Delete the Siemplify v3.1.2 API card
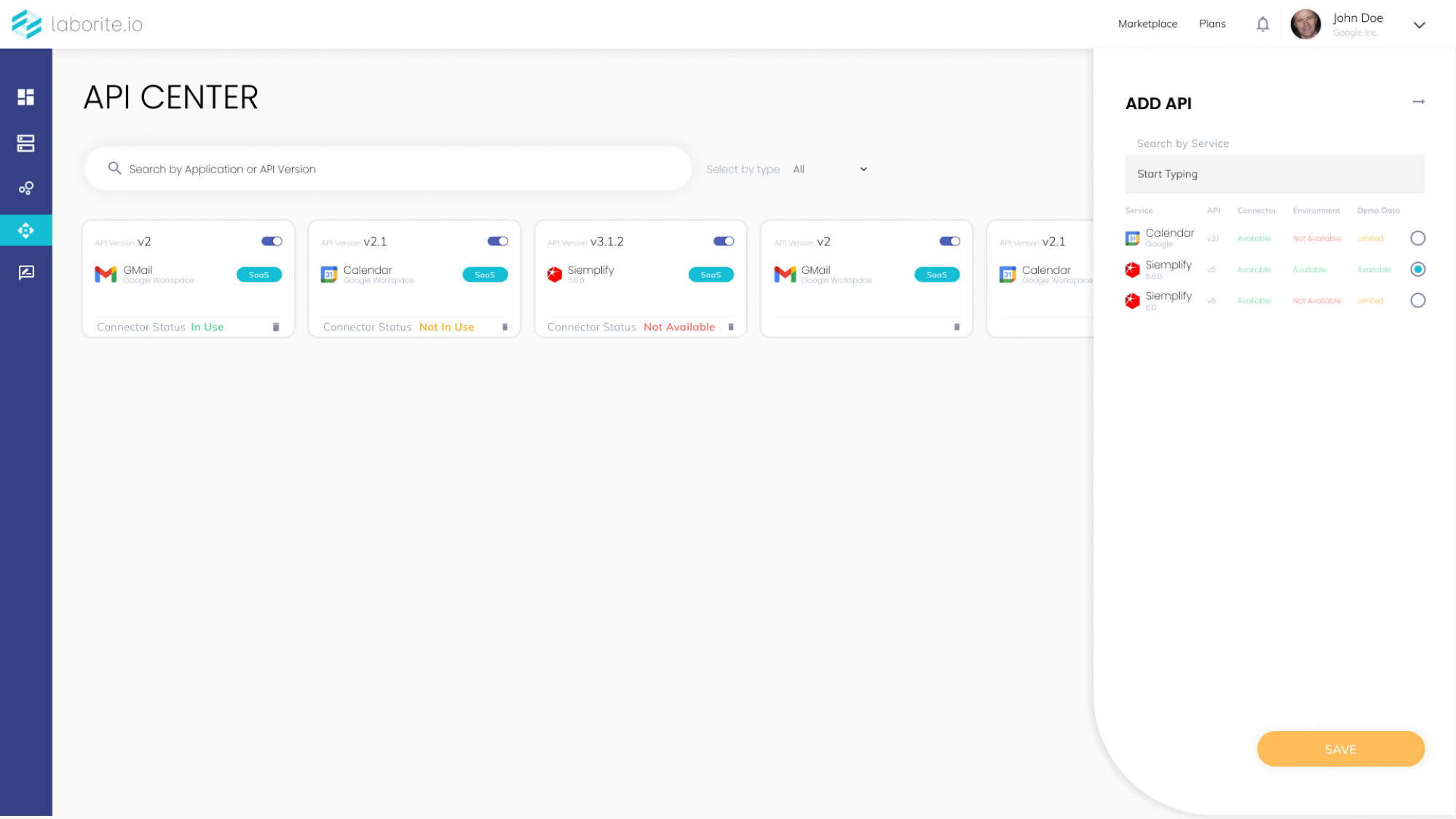This screenshot has width=1456, height=819. (x=731, y=328)
